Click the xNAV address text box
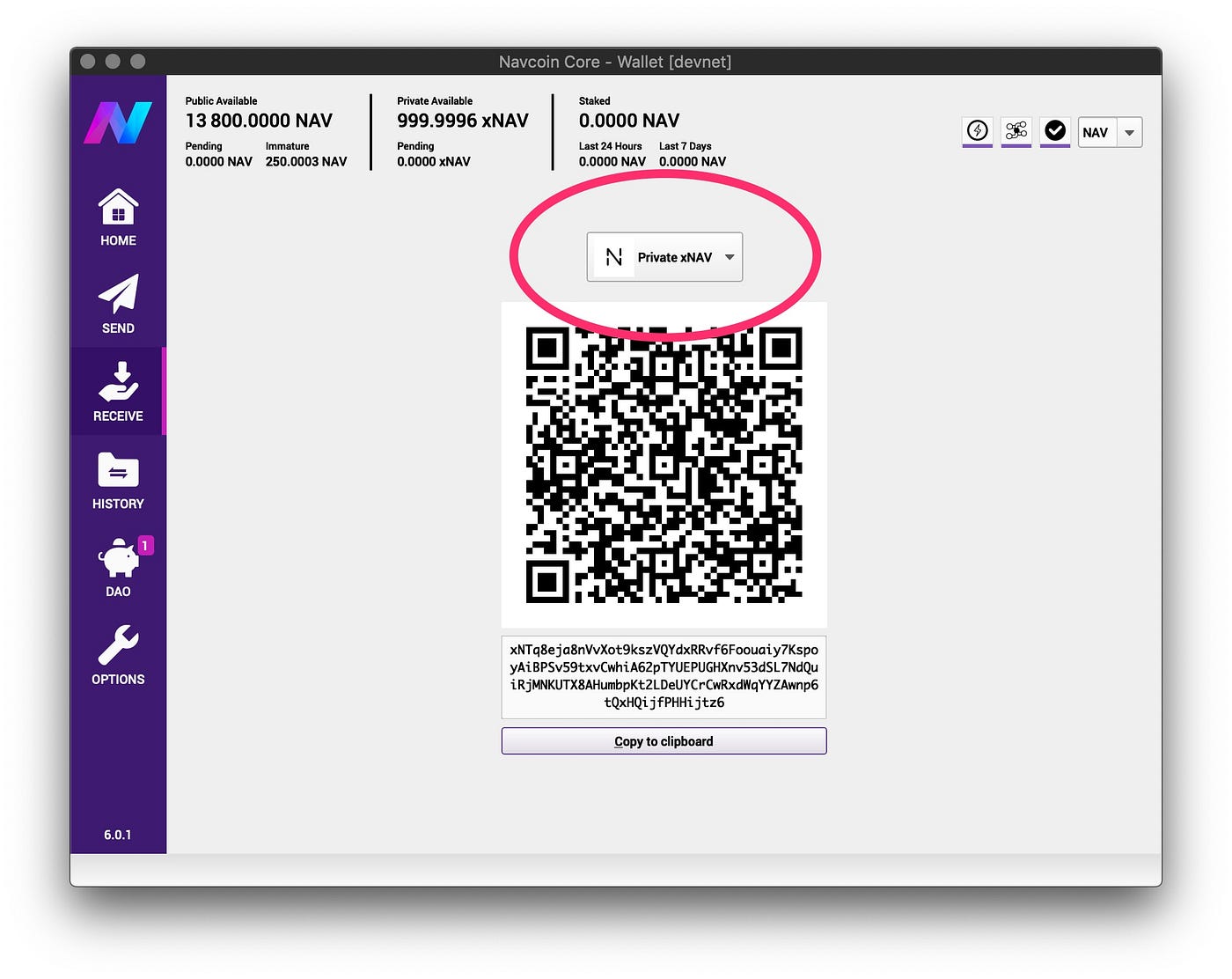The image size is (1232, 979). pos(664,676)
